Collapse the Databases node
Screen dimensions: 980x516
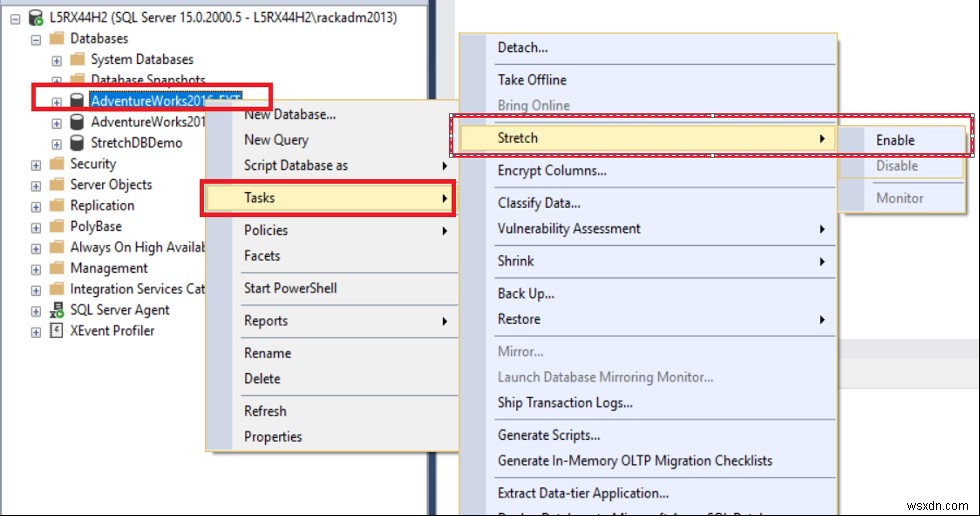pyautogui.click(x=36, y=39)
